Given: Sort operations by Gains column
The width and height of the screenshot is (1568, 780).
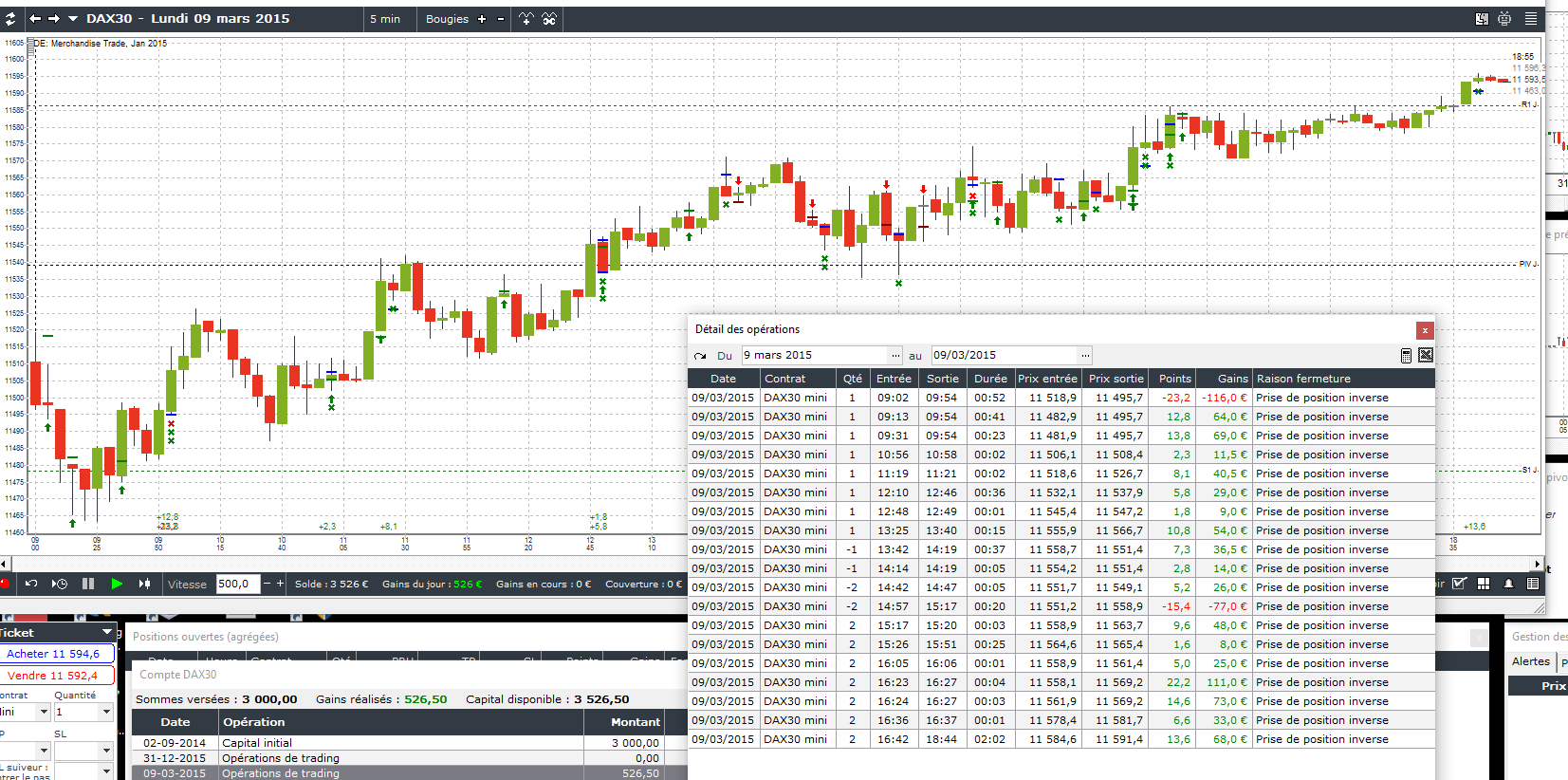Looking at the screenshot, I should pos(1225,379).
